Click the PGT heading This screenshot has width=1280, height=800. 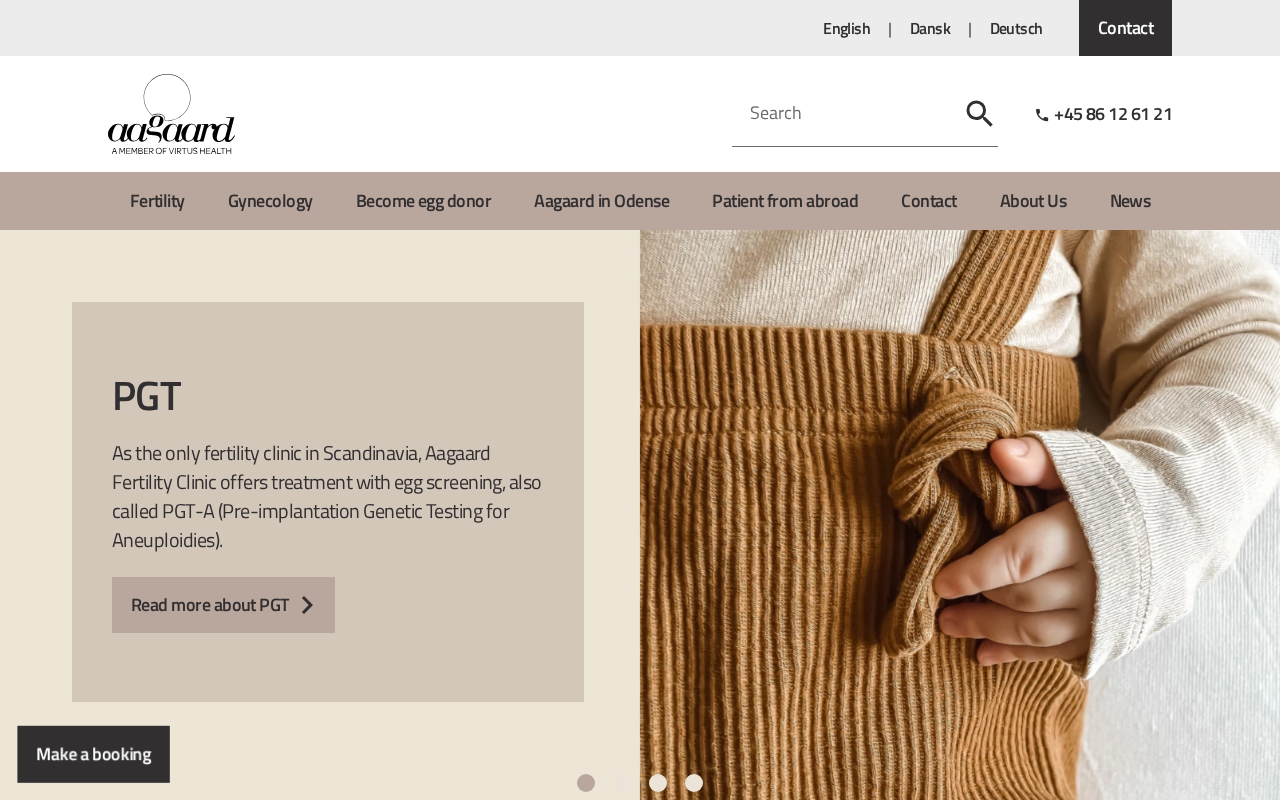coord(146,396)
